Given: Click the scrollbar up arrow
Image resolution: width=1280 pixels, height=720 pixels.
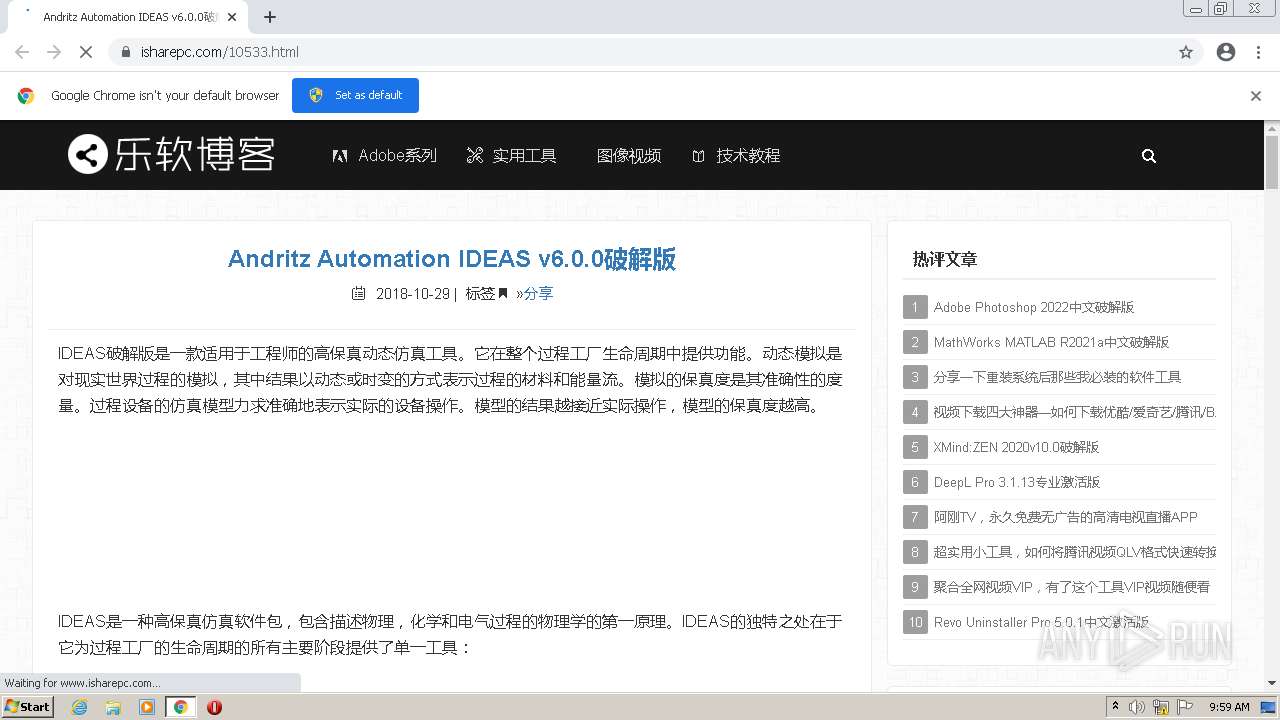Looking at the screenshot, I should pyautogui.click(x=1272, y=127).
